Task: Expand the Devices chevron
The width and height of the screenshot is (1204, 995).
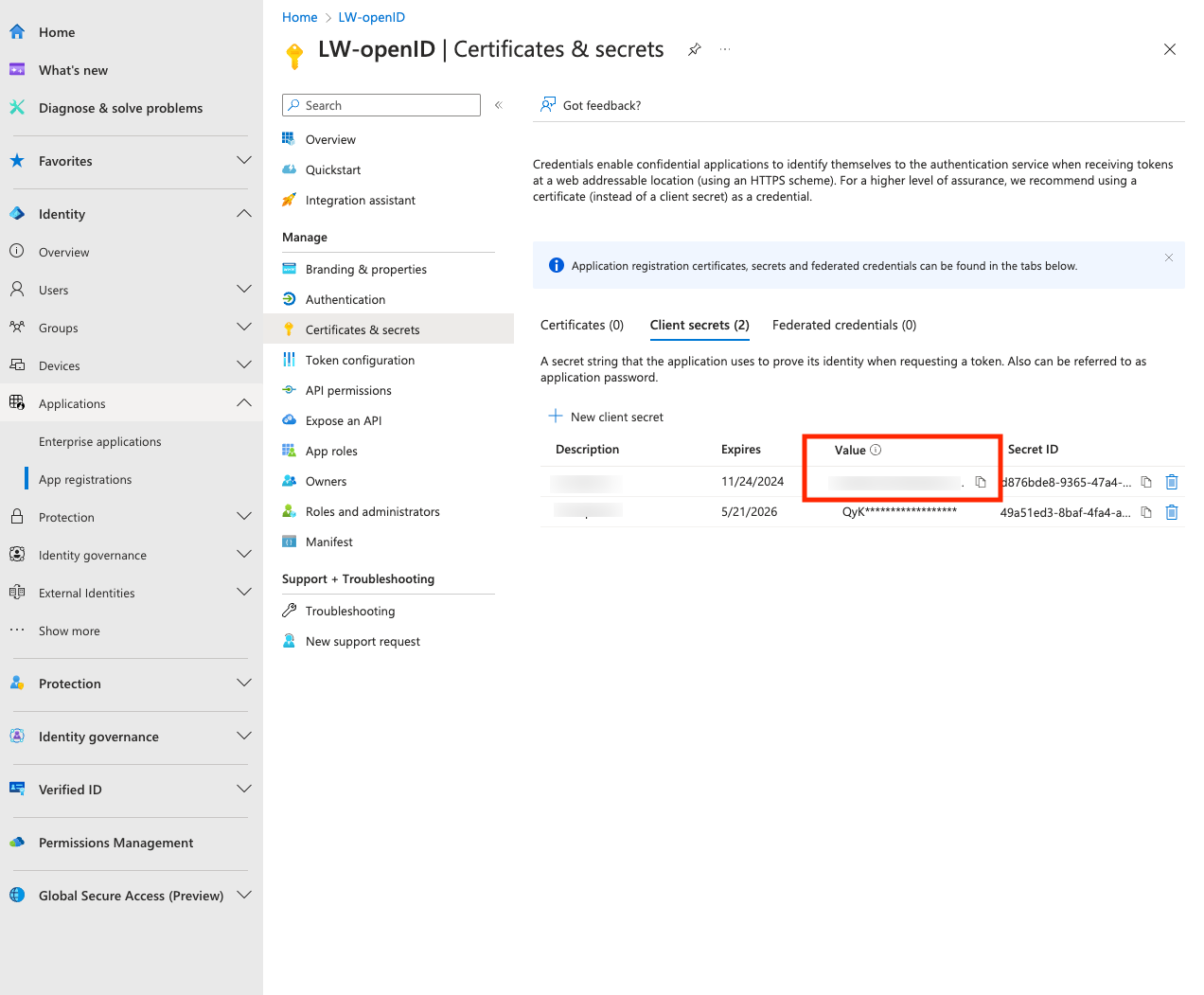Action: pyautogui.click(x=244, y=364)
